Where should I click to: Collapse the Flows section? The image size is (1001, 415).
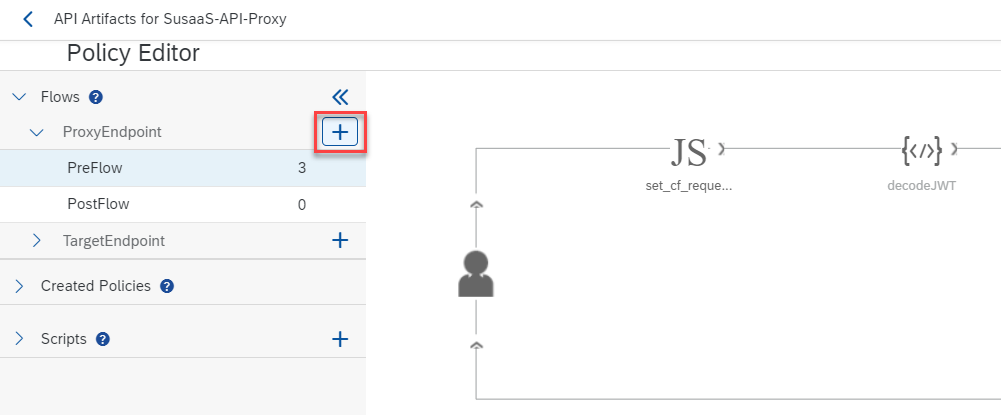pos(20,97)
